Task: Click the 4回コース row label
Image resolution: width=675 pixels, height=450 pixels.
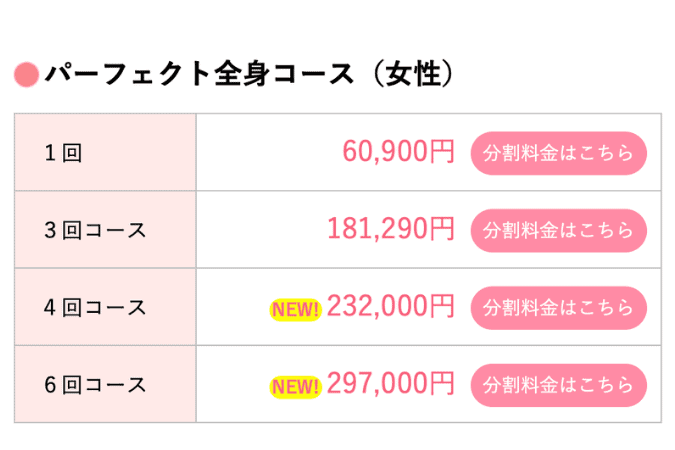Action: point(95,307)
